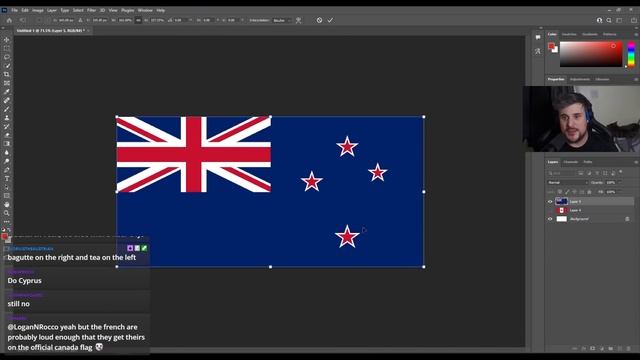The height and width of the screenshot is (360, 640).
Task: Open the Window menu
Action: (x=145, y=10)
